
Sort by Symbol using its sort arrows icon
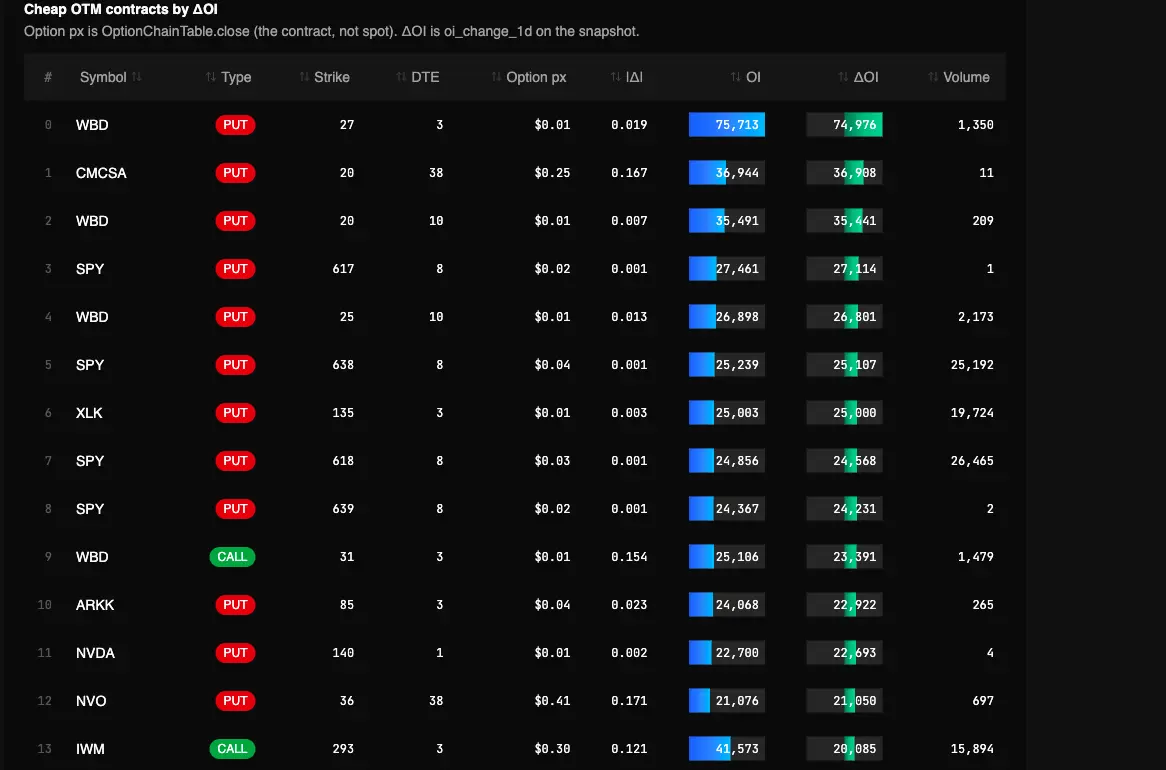[x=137, y=77]
